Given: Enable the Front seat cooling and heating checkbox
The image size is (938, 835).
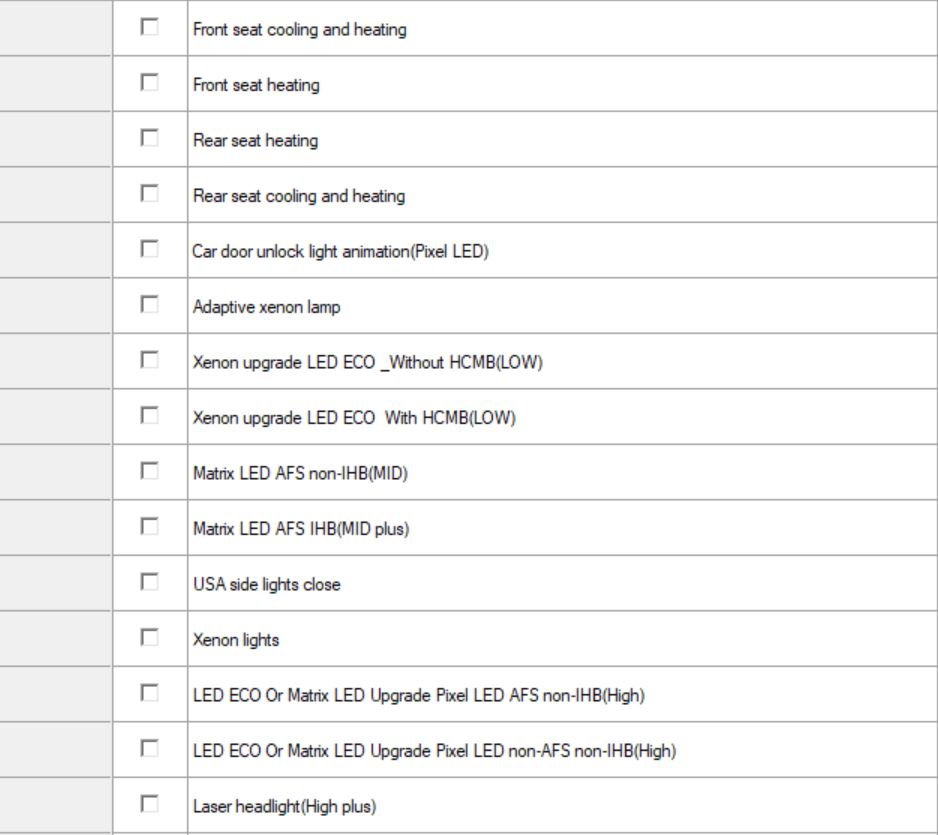Looking at the screenshot, I should pos(150,29).
